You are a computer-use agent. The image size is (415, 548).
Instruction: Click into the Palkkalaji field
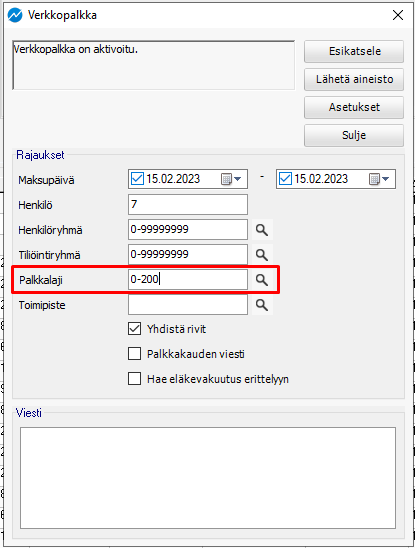coord(188,280)
